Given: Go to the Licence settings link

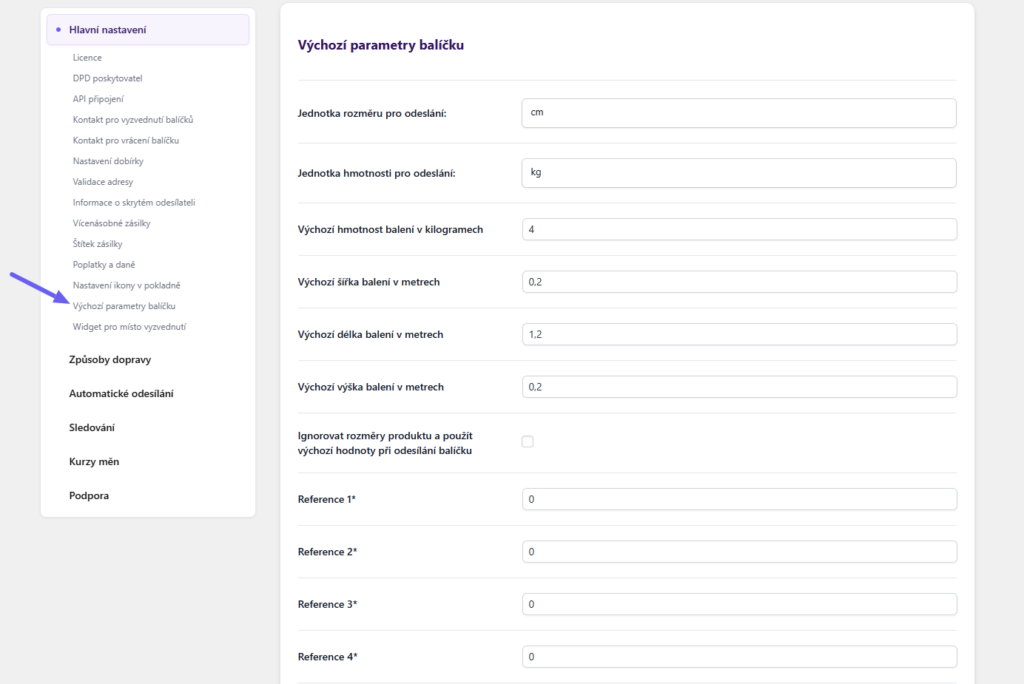Looking at the screenshot, I should pyautogui.click(x=87, y=58).
